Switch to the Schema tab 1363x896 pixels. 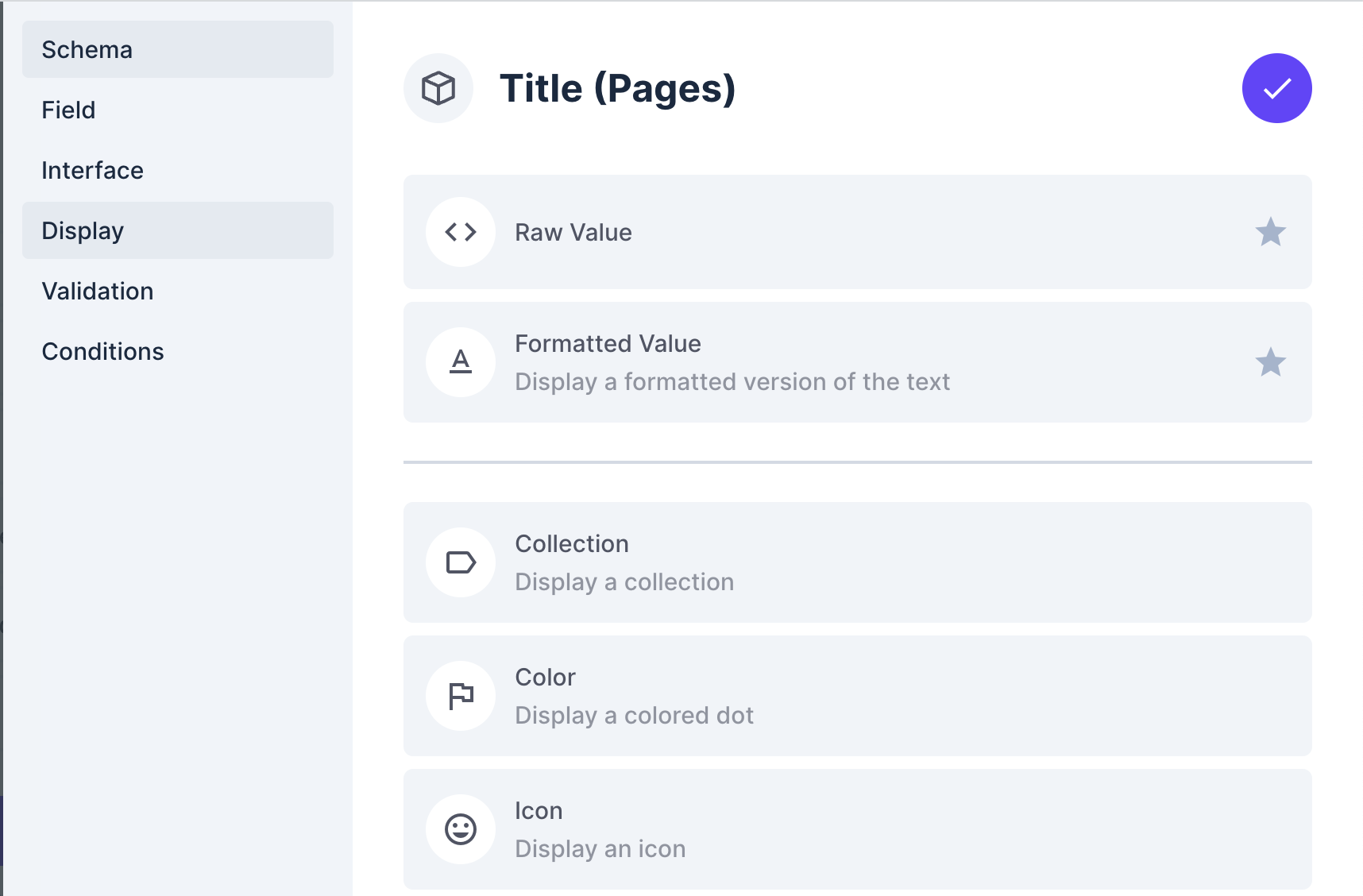pyautogui.click(x=87, y=49)
